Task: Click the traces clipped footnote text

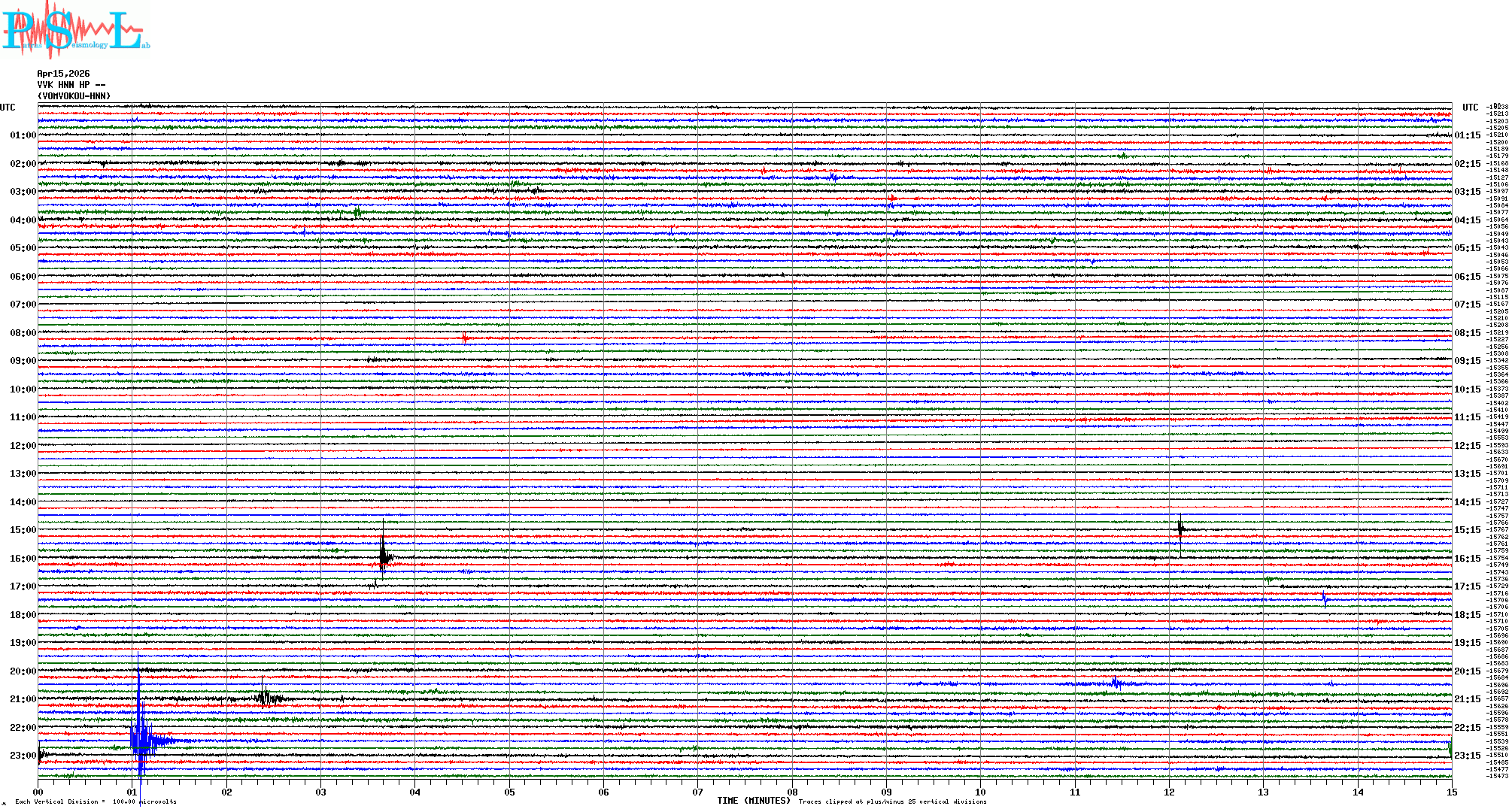Action: click(x=892, y=801)
